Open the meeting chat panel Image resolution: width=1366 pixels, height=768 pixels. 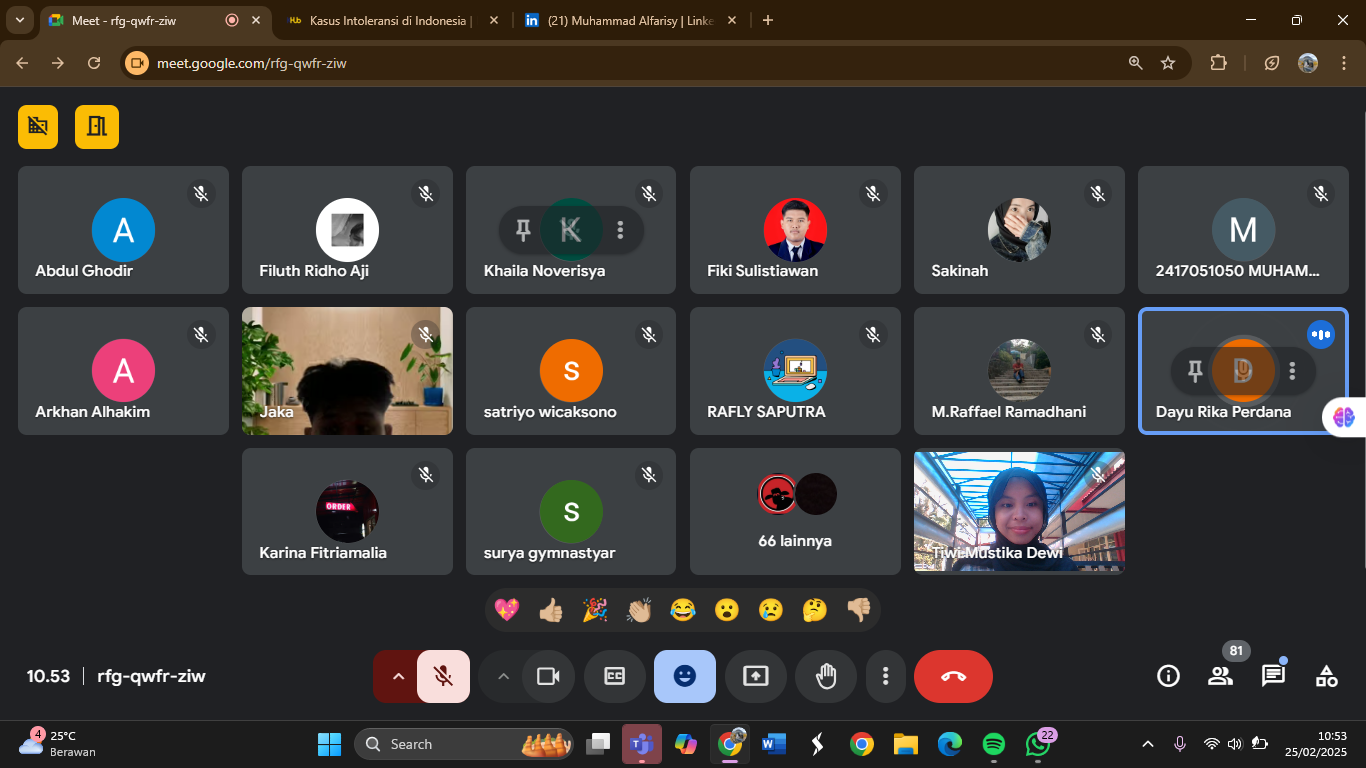(x=1273, y=676)
